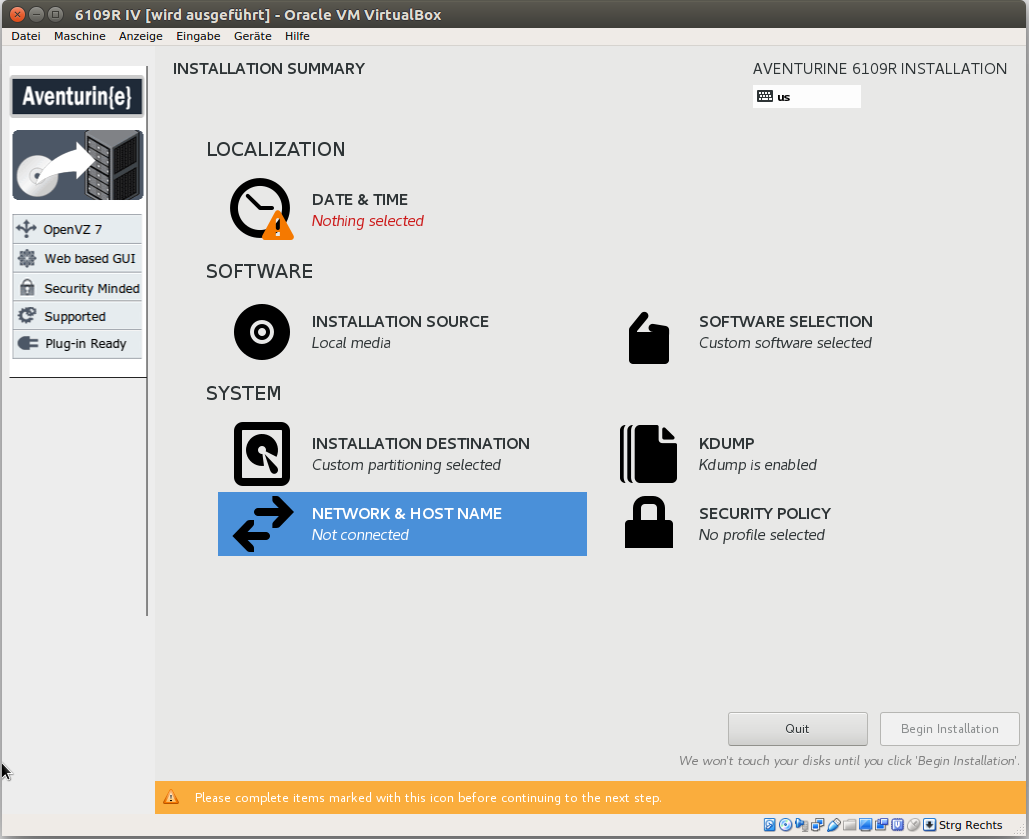This screenshot has width=1029, height=839.
Task: Open KDUMP label
Action: click(726, 444)
